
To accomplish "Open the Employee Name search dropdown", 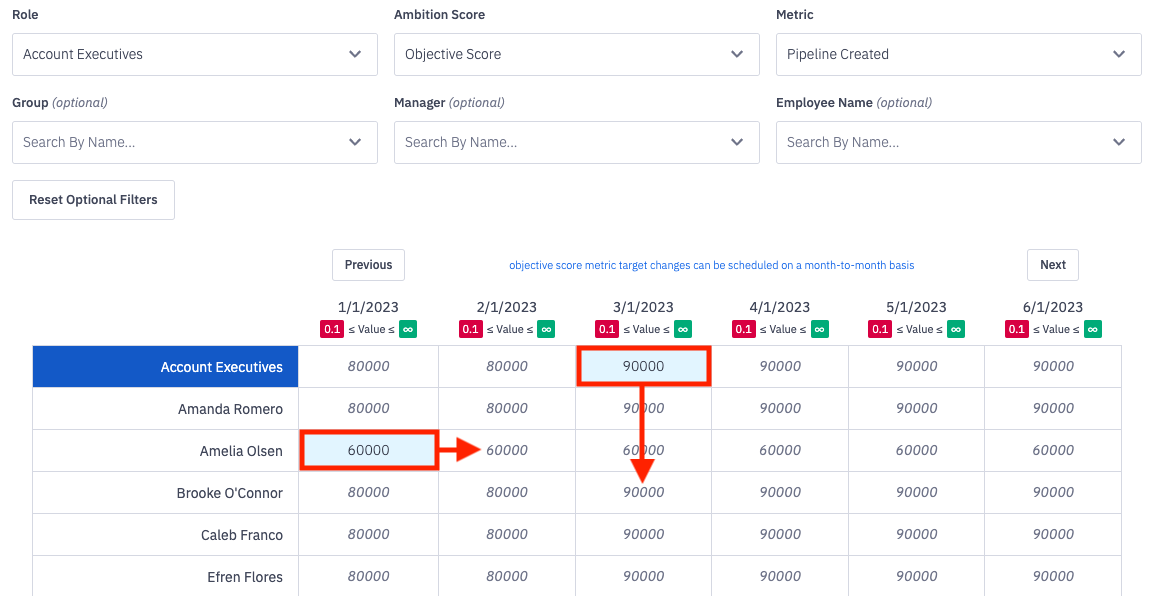I will pyautogui.click(x=958, y=142).
